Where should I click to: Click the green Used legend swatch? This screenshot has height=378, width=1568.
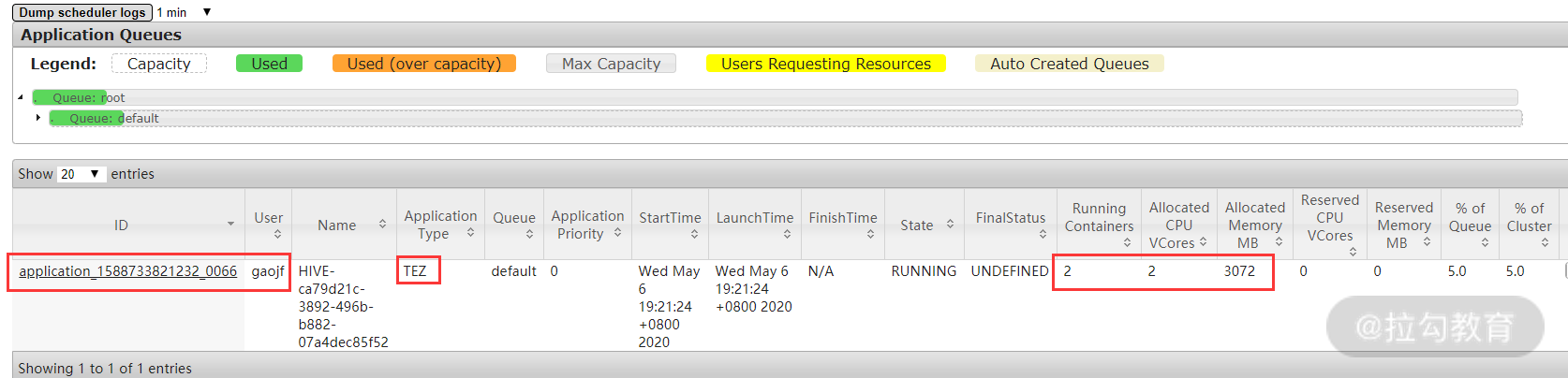pyautogui.click(x=269, y=64)
